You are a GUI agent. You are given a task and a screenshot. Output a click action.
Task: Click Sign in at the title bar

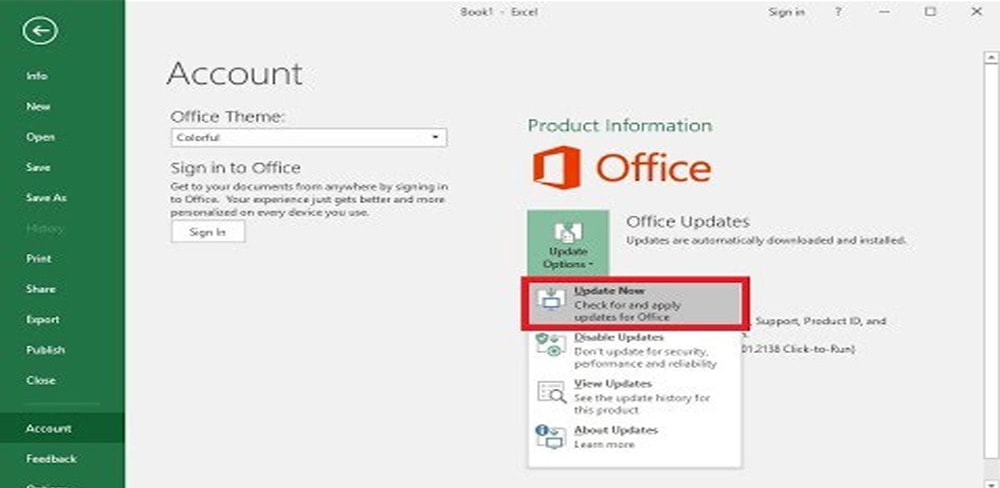pos(786,12)
